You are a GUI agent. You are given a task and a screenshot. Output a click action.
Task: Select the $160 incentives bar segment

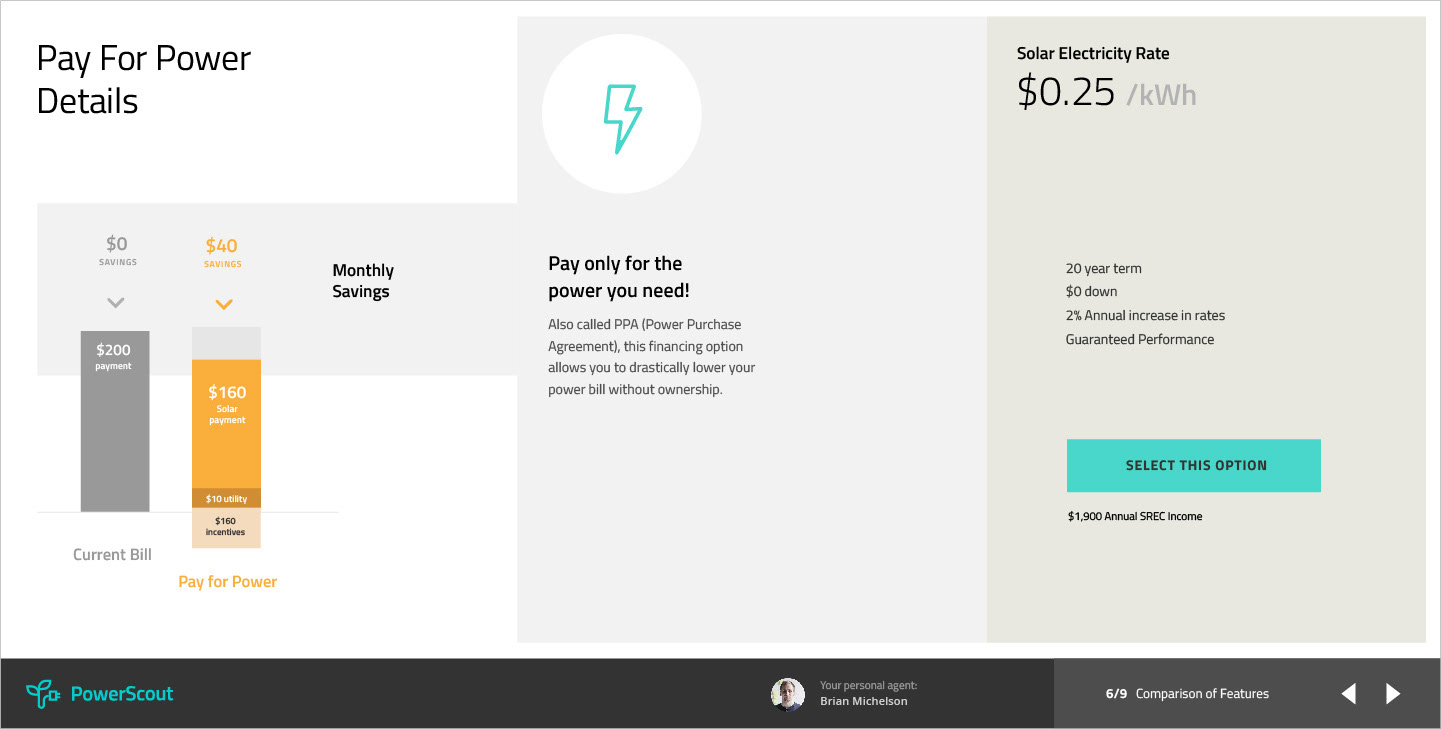(x=226, y=527)
